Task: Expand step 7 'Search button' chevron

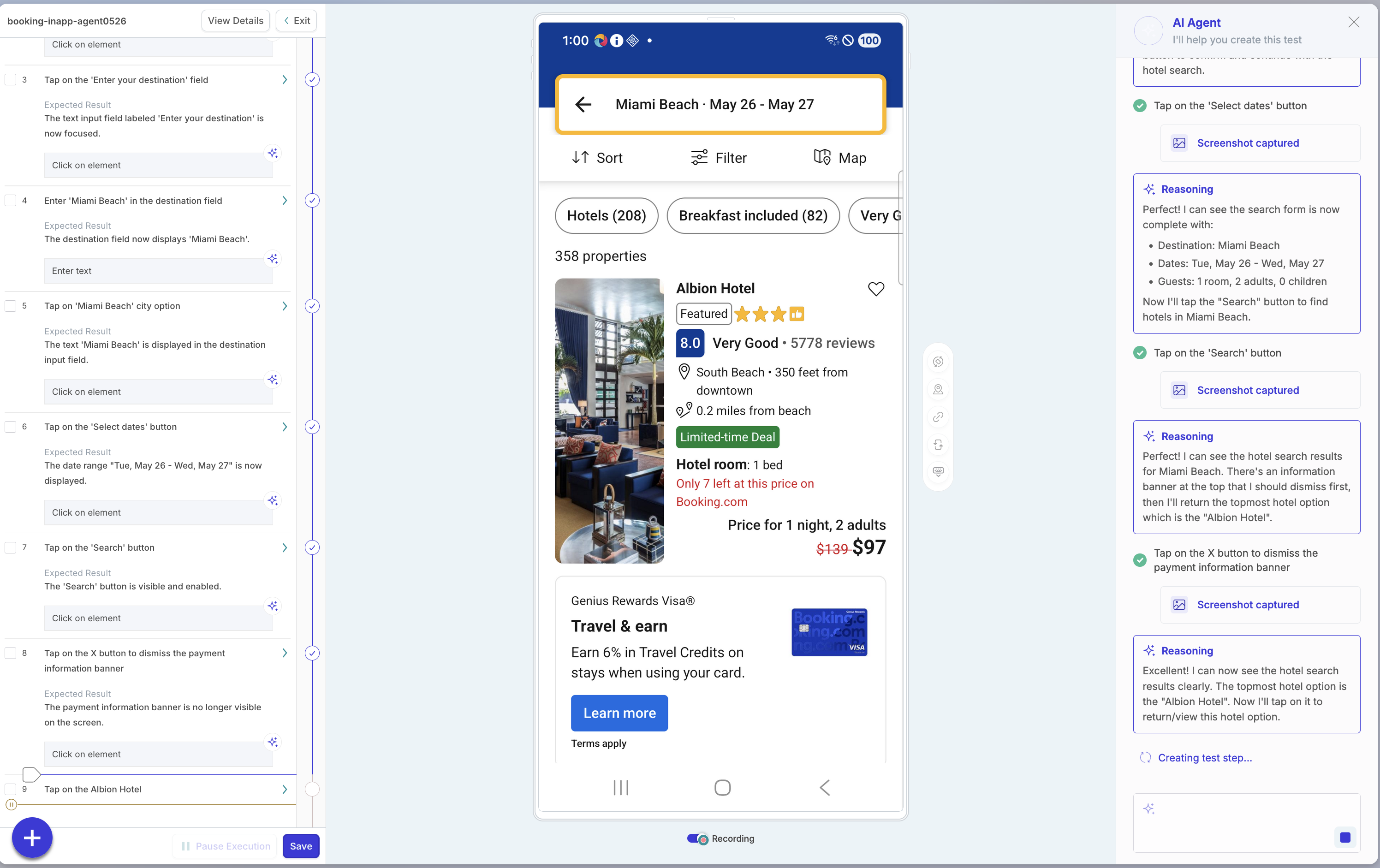Action: [x=284, y=548]
